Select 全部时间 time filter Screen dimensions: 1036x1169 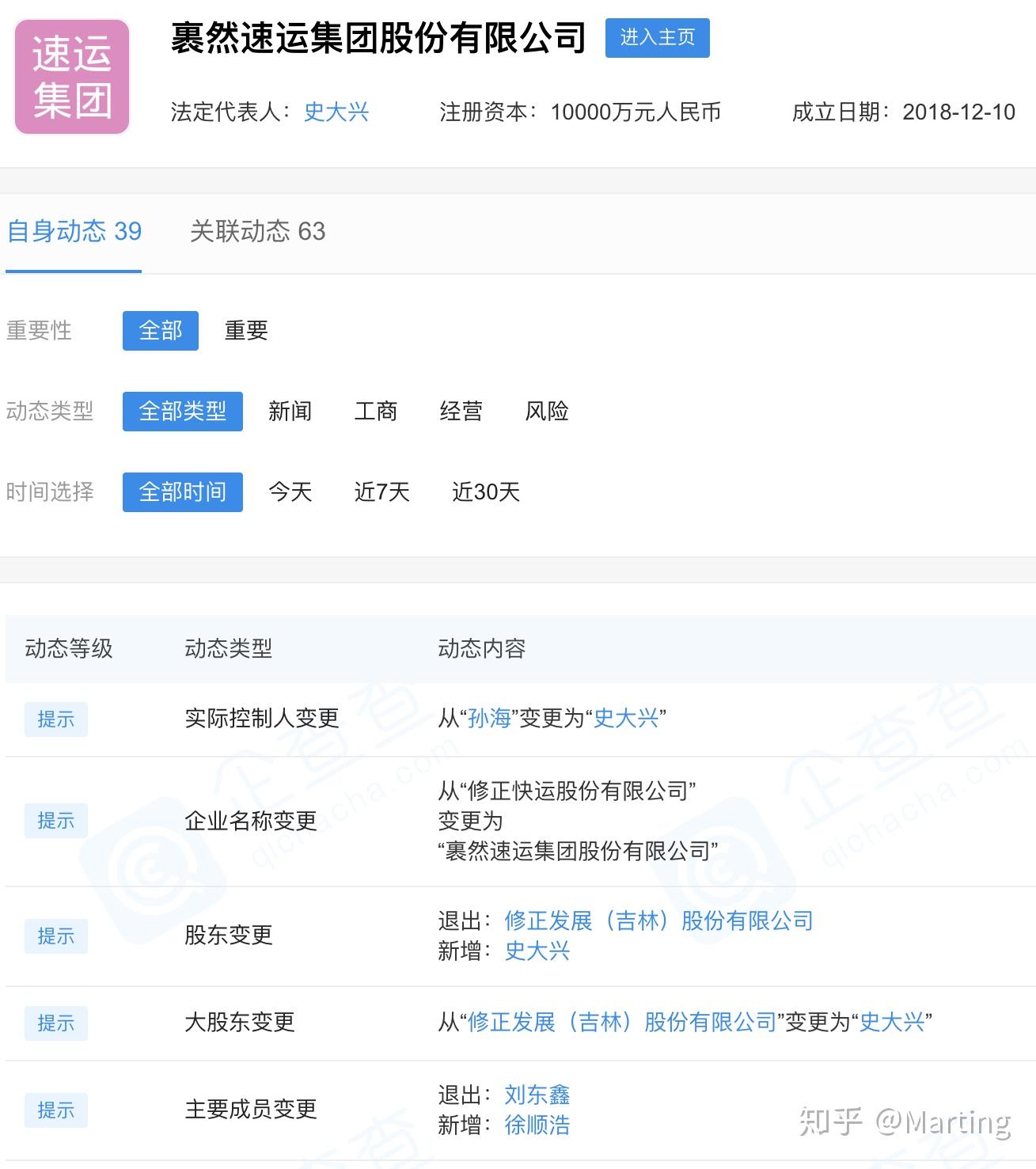coord(183,492)
